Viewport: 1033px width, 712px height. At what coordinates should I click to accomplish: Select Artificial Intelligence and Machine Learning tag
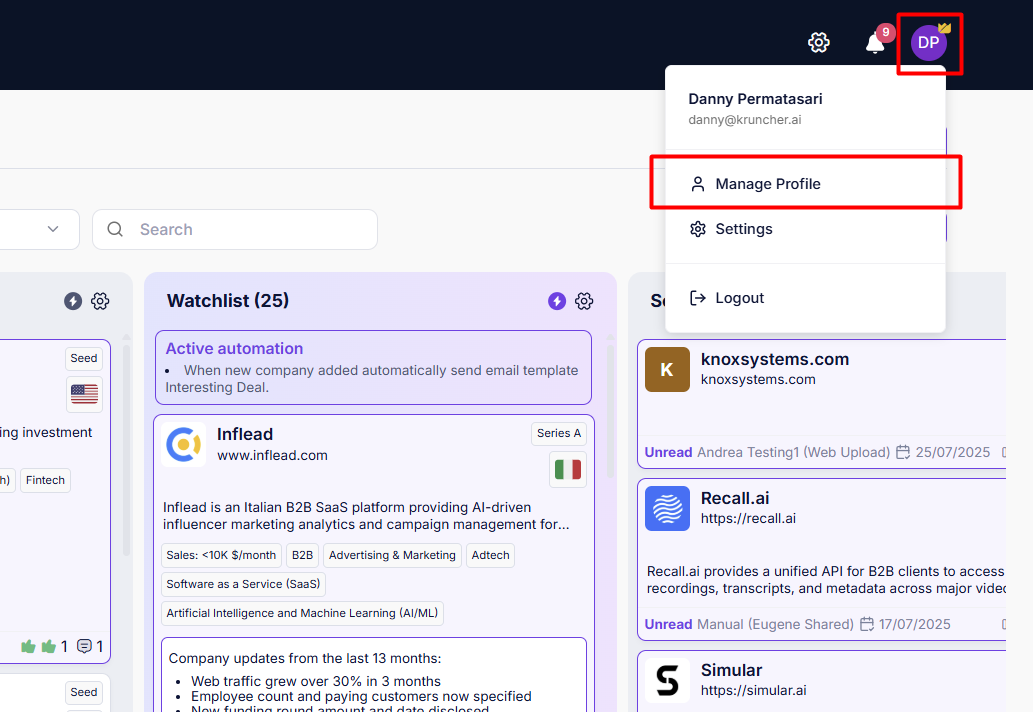[x=302, y=613]
